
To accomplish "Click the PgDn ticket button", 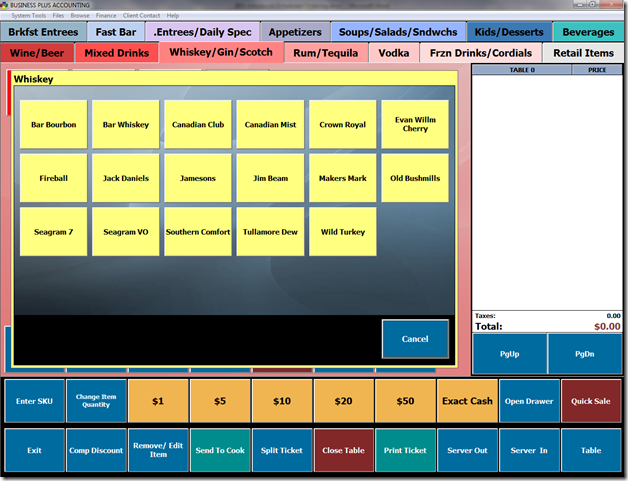I will pyautogui.click(x=584, y=354).
